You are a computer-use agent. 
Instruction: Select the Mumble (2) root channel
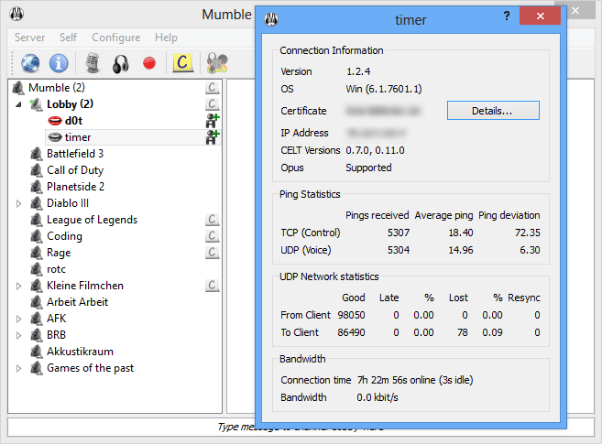(56, 88)
